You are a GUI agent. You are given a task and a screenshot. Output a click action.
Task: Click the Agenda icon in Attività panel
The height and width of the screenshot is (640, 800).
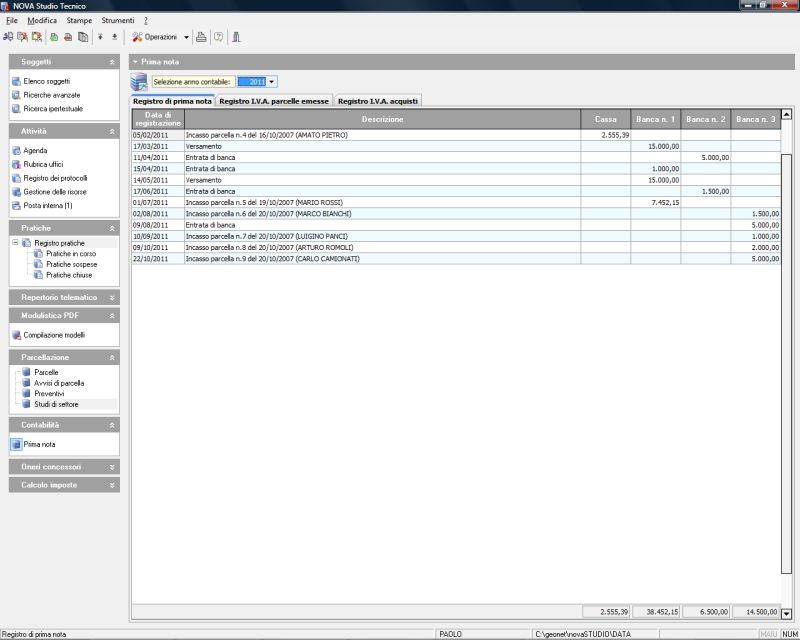(x=15, y=151)
